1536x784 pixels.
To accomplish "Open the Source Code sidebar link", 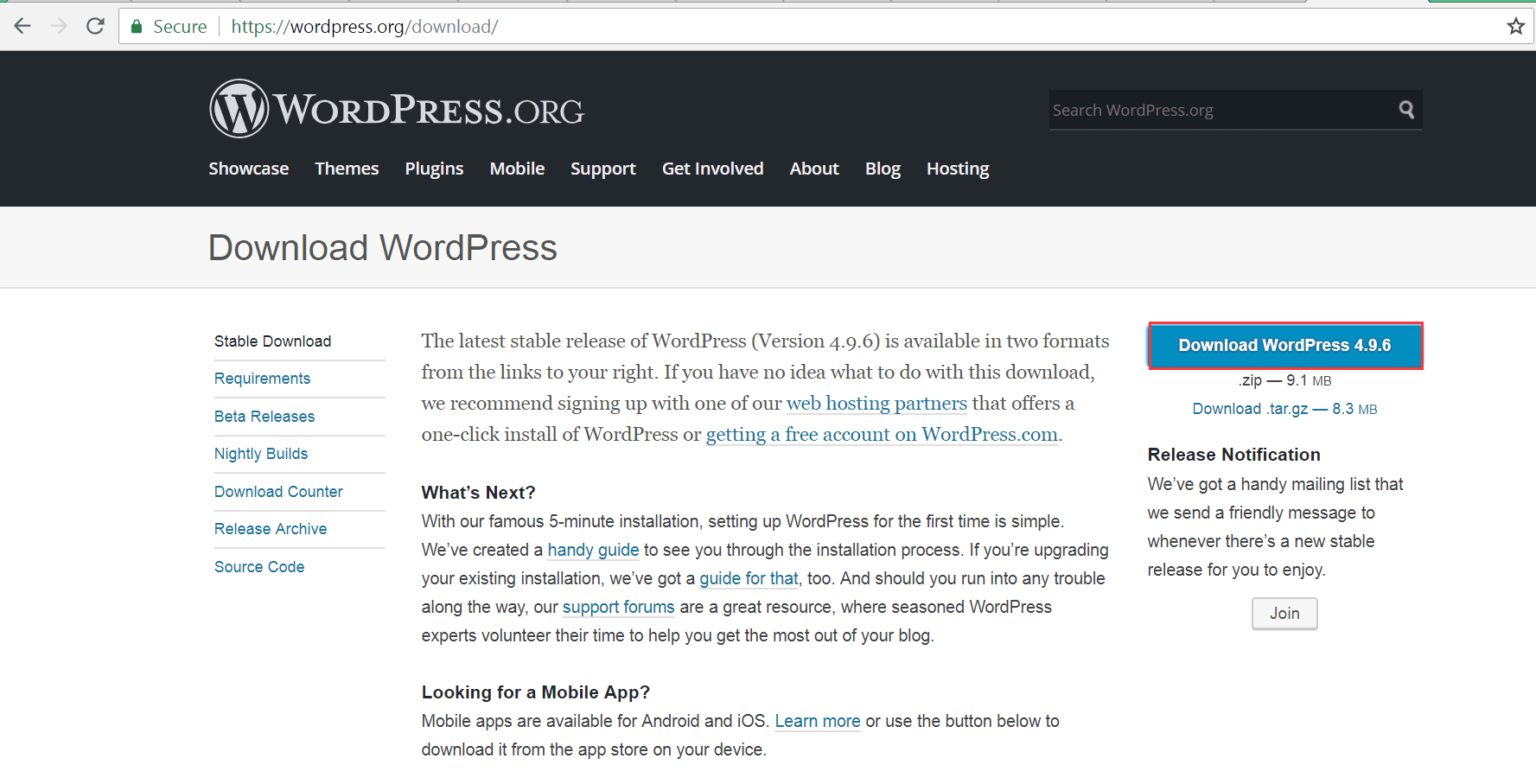I will tap(259, 567).
